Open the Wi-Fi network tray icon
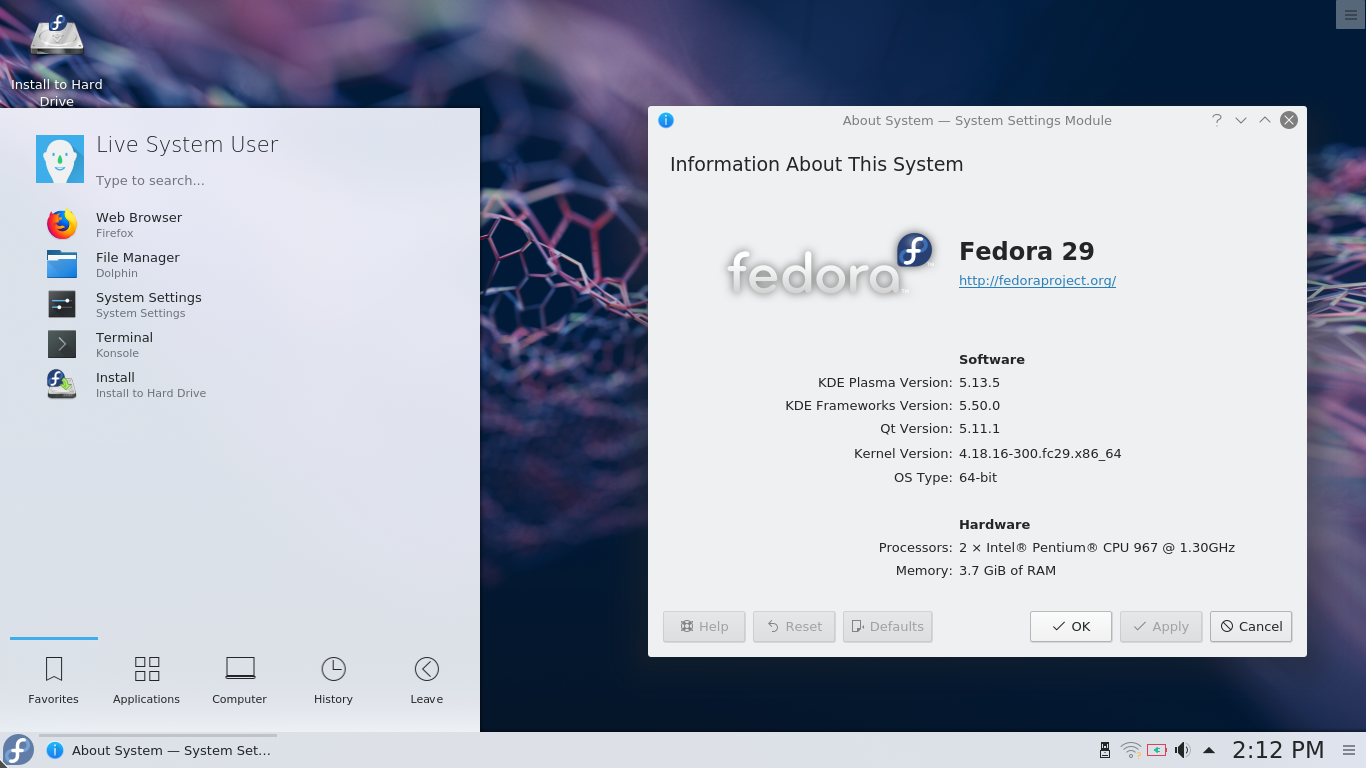Viewport: 1366px width, 768px height. (1130, 749)
